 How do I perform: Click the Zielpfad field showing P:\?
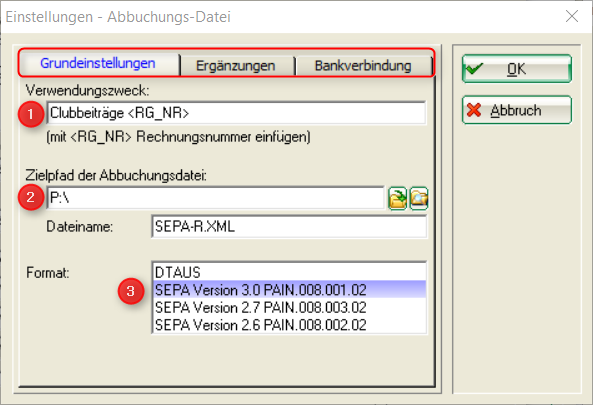click(215, 197)
